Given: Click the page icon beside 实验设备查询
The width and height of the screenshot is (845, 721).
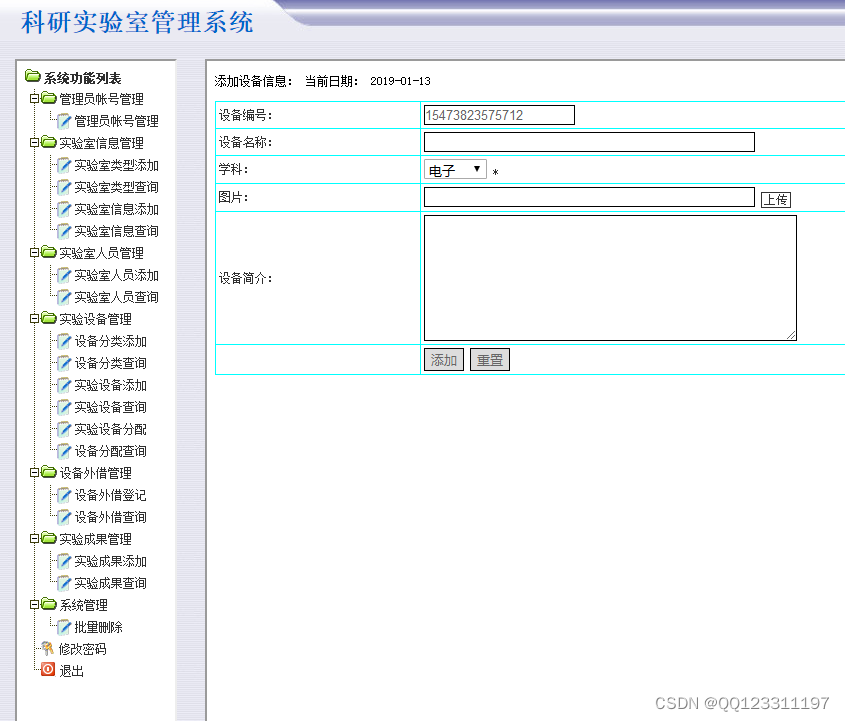Looking at the screenshot, I should [64, 407].
